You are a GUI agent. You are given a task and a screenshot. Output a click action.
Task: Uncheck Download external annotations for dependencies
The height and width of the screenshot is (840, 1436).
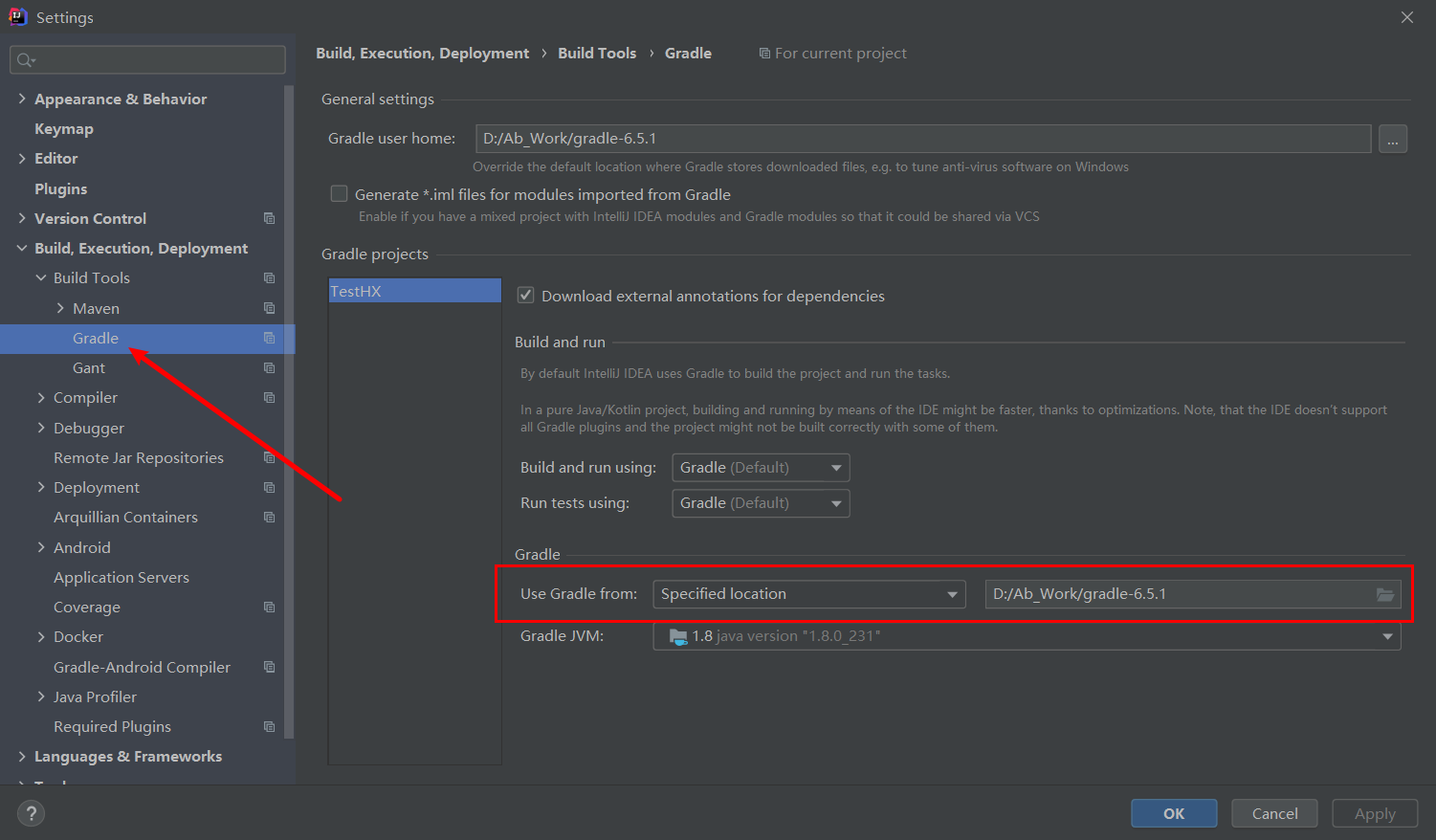click(x=525, y=296)
